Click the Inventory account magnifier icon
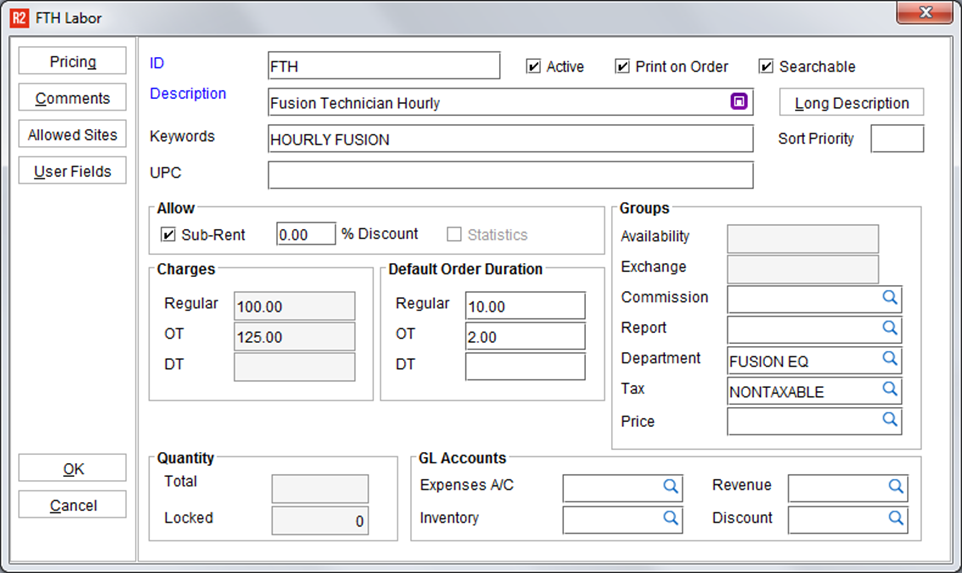 click(670, 519)
